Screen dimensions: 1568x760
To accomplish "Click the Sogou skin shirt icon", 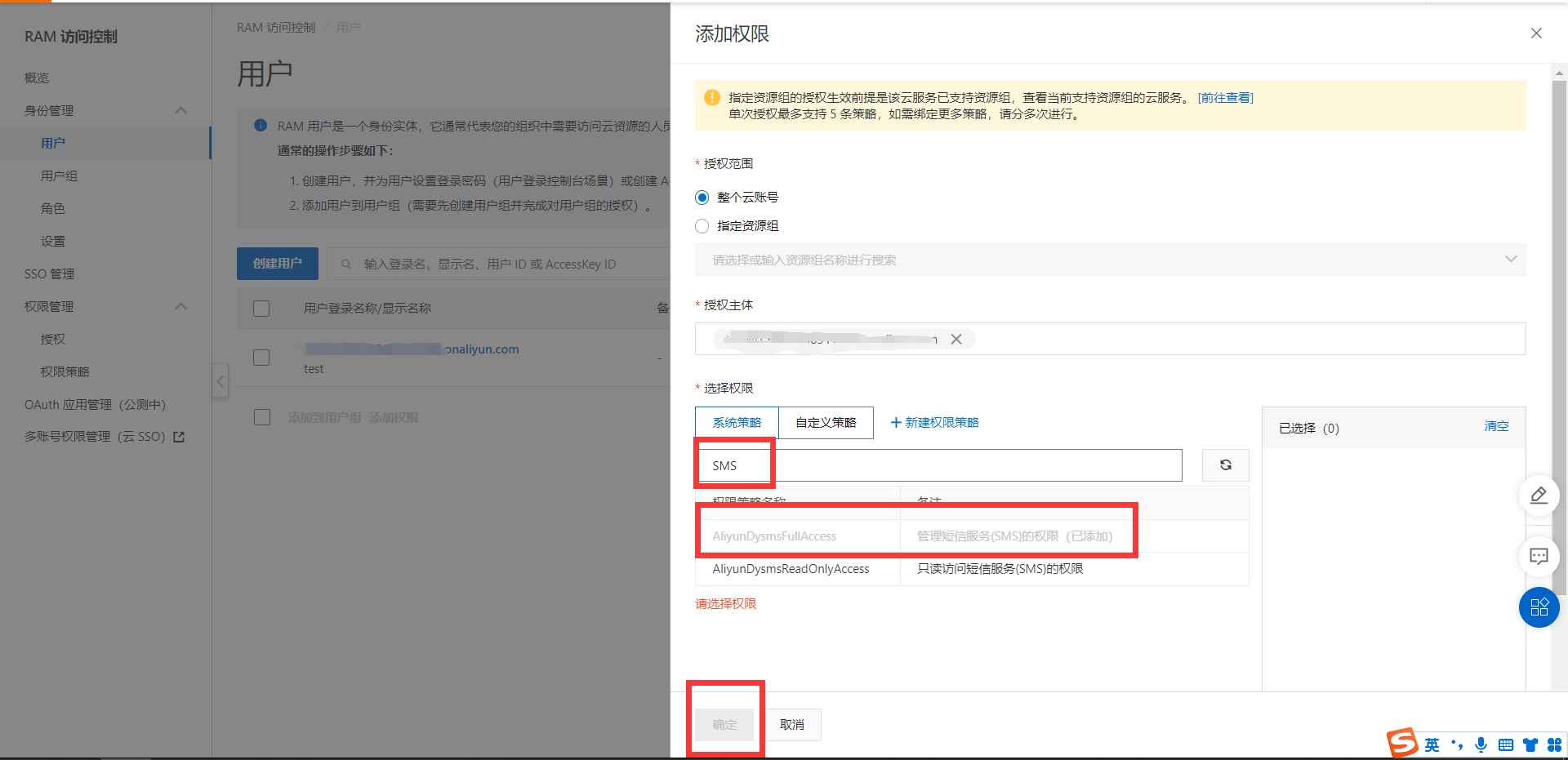I will [1530, 744].
